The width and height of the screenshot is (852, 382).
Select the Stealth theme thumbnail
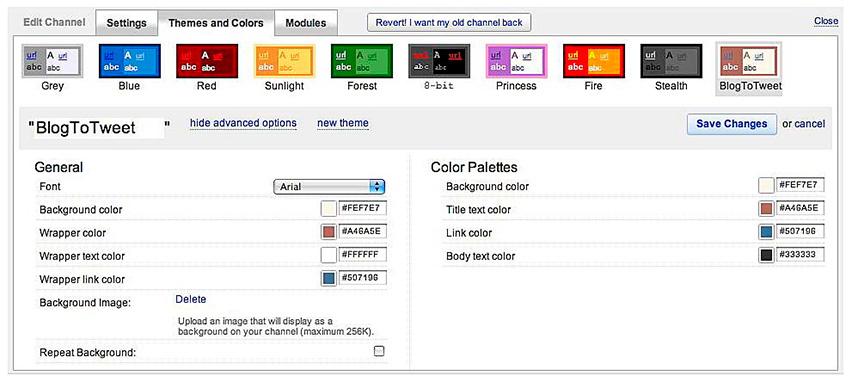(x=671, y=61)
